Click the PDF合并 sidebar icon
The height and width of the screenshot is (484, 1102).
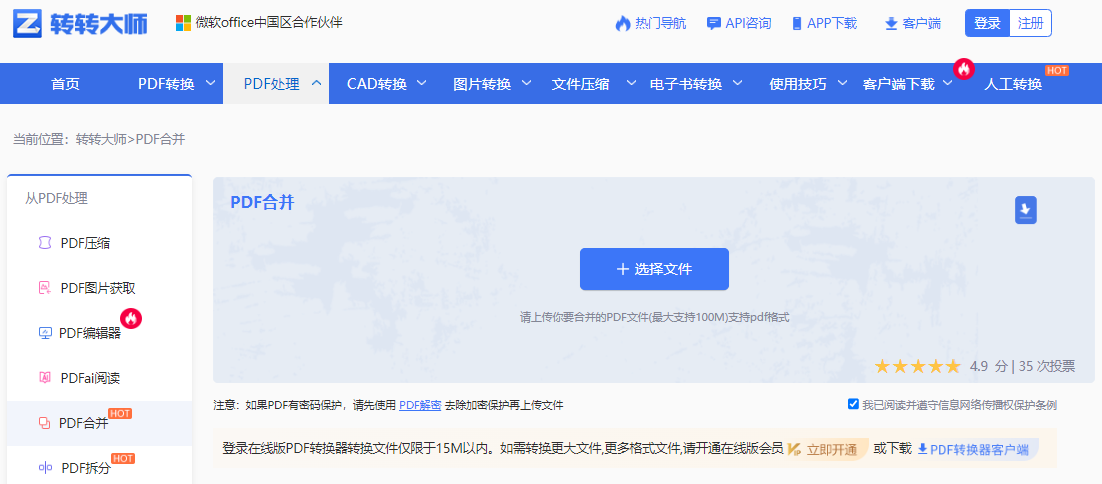point(44,423)
